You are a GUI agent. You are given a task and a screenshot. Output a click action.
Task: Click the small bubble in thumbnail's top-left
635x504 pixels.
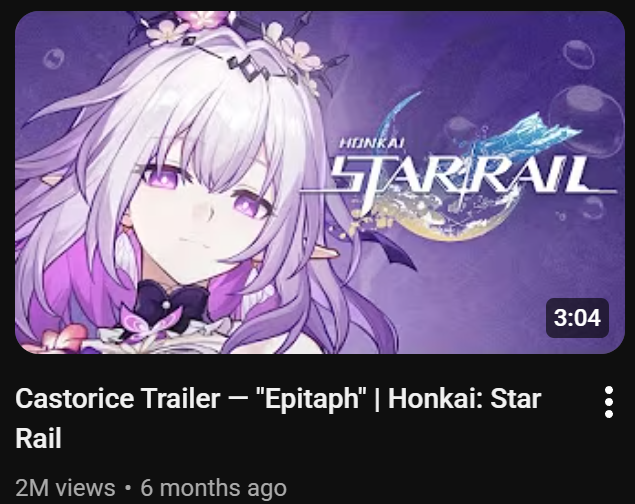tap(54, 58)
